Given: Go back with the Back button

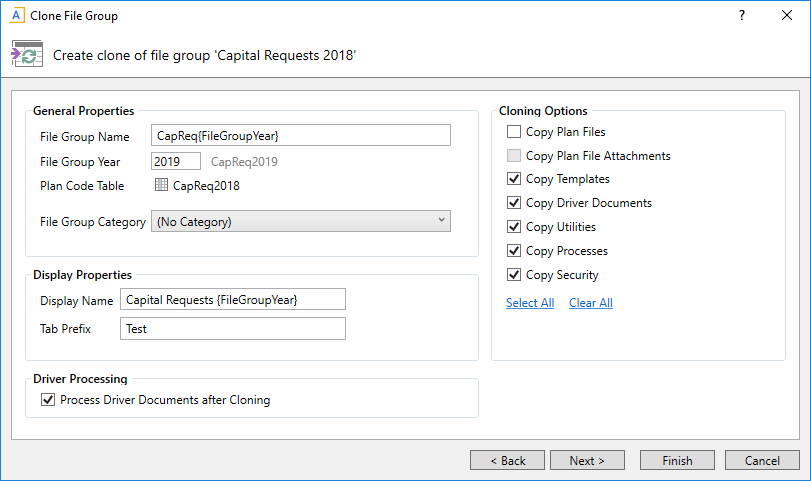Looking at the screenshot, I should (507, 461).
